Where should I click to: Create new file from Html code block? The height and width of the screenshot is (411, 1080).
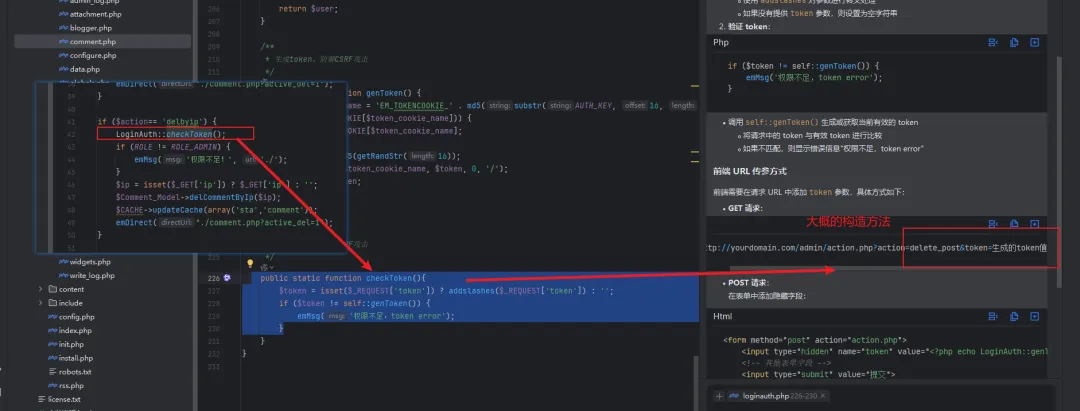1035,317
